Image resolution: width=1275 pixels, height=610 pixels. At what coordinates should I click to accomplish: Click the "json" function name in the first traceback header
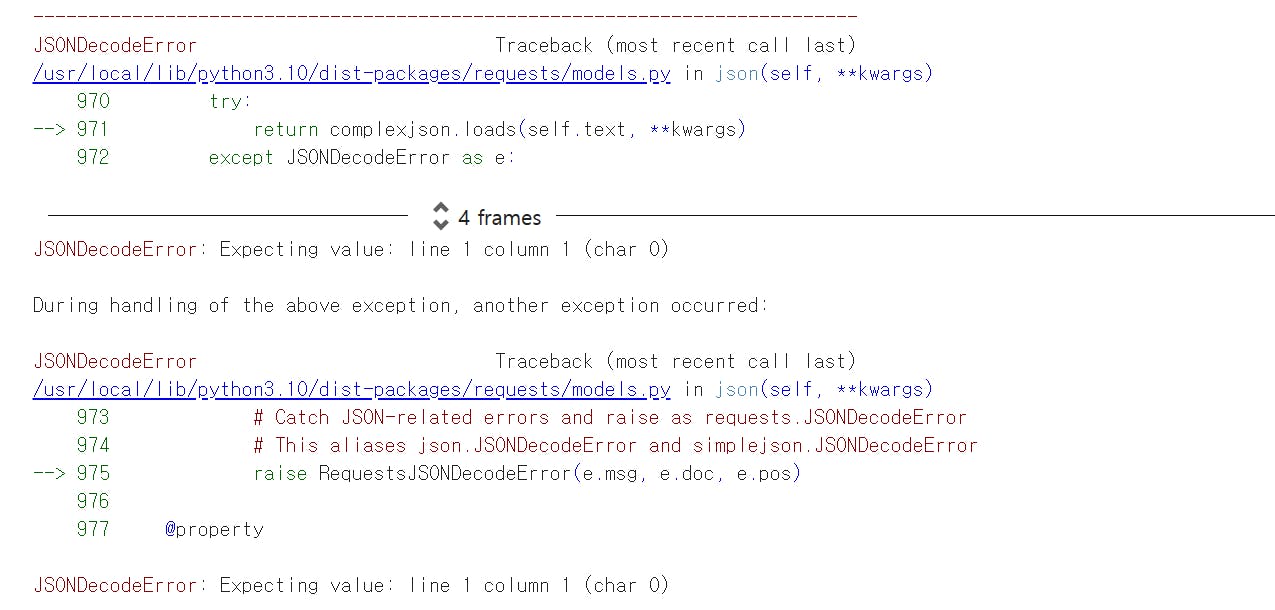pos(737,73)
